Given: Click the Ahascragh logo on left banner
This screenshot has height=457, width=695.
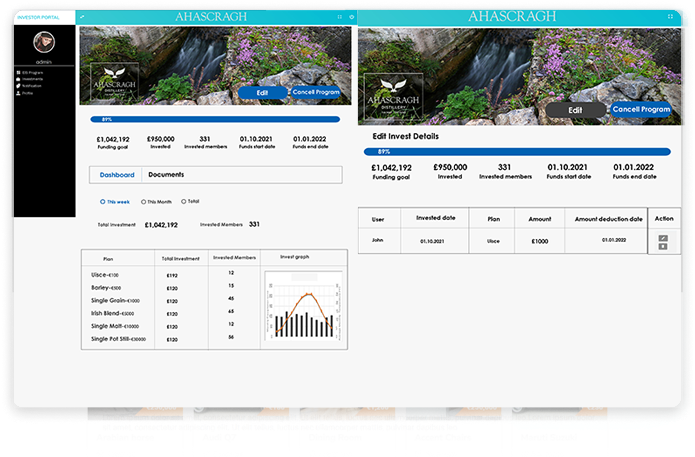Looking at the screenshot, I should [x=114, y=82].
